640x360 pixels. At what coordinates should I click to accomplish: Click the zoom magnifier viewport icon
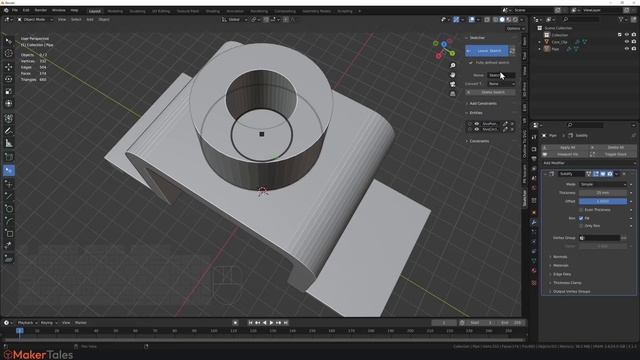(x=452, y=65)
